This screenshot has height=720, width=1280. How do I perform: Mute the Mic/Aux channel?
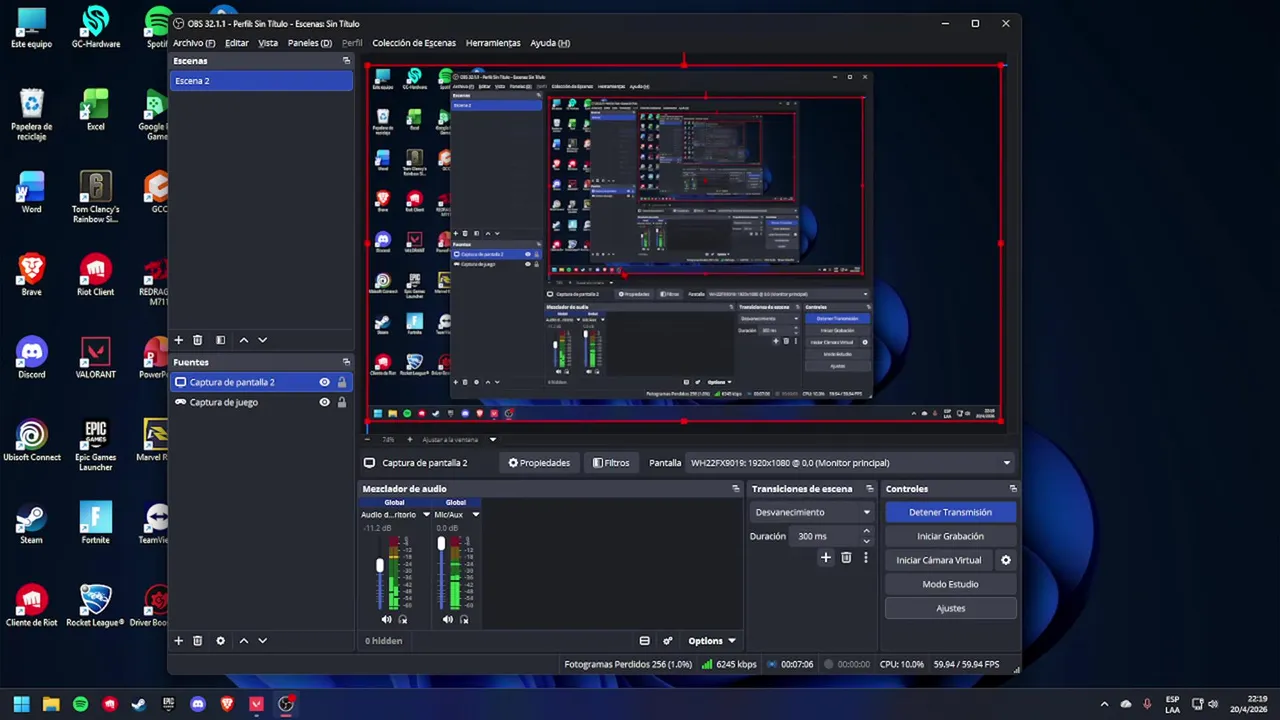(x=447, y=620)
